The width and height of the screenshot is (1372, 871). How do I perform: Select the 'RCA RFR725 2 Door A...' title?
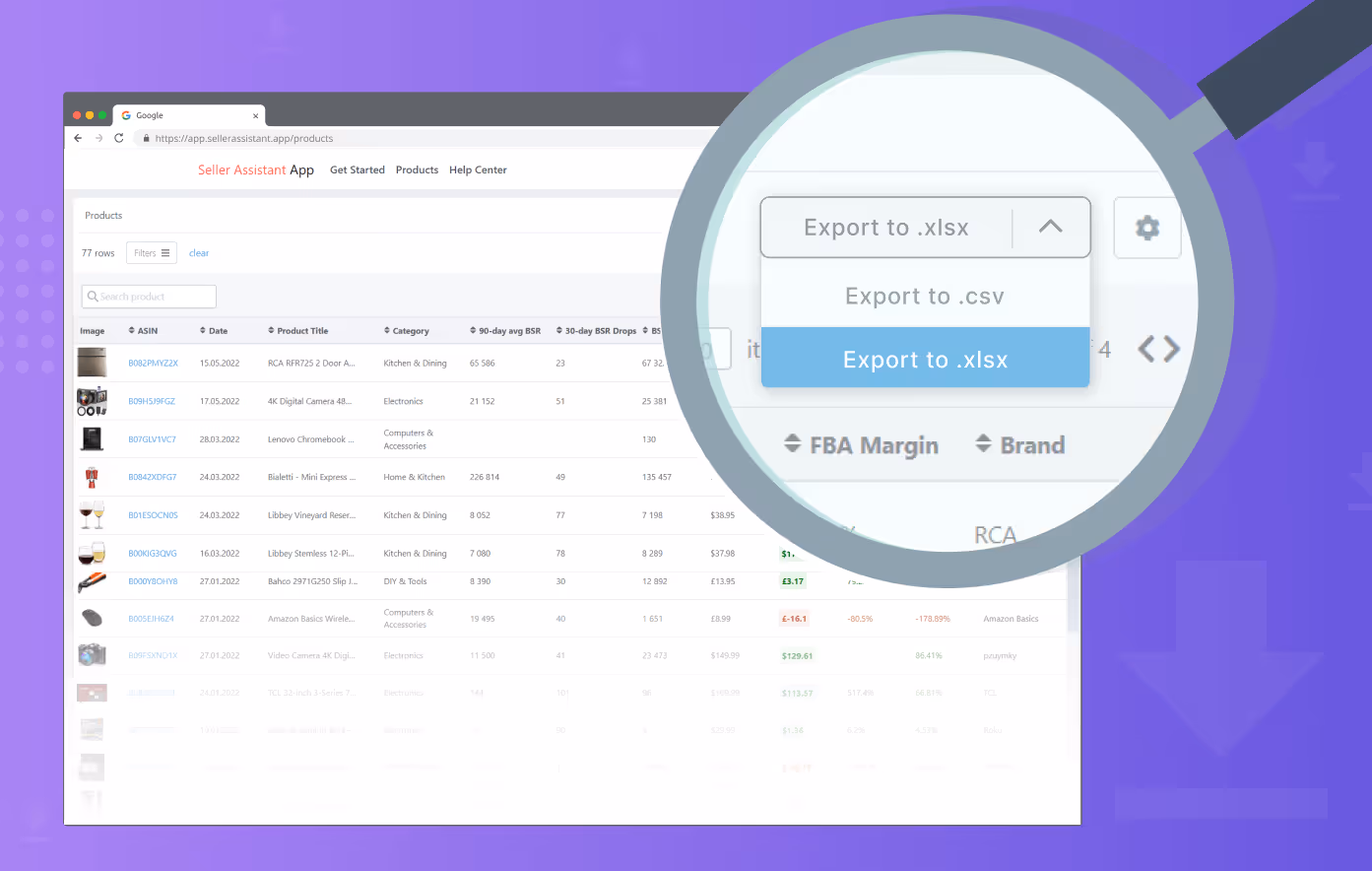coord(311,364)
